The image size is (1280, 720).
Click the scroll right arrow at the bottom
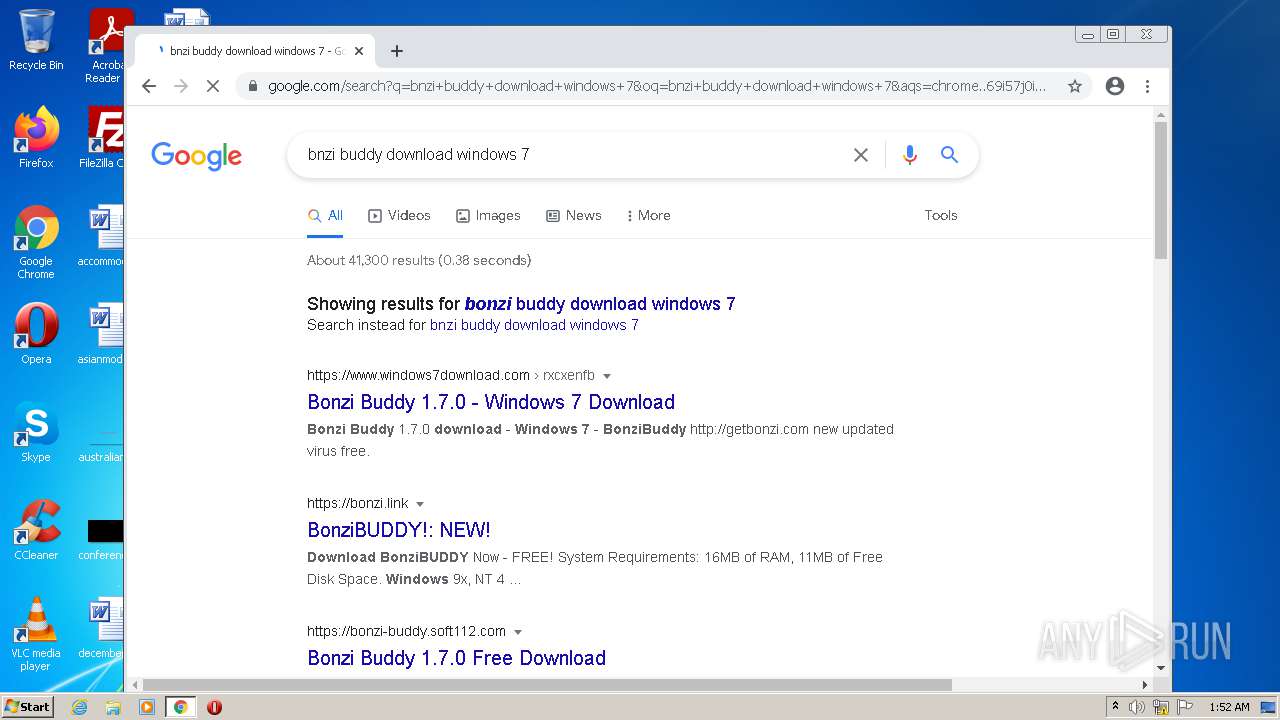[x=1145, y=685]
